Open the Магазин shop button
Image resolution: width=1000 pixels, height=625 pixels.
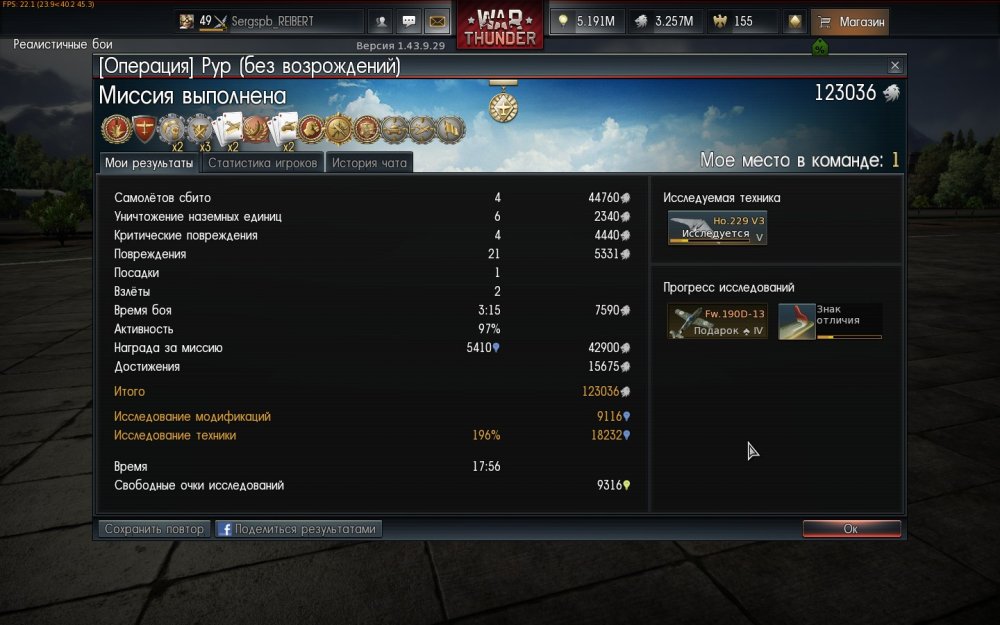click(850, 22)
